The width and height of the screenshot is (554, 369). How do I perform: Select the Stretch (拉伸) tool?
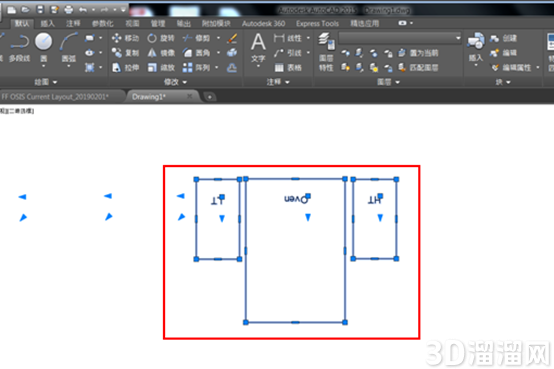(x=125, y=67)
